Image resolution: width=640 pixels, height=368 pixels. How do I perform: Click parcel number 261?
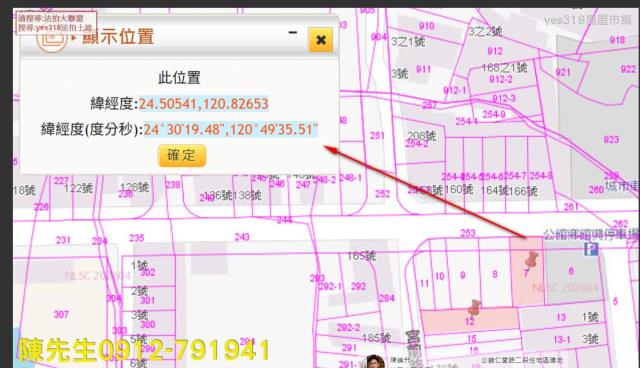click(571, 207)
